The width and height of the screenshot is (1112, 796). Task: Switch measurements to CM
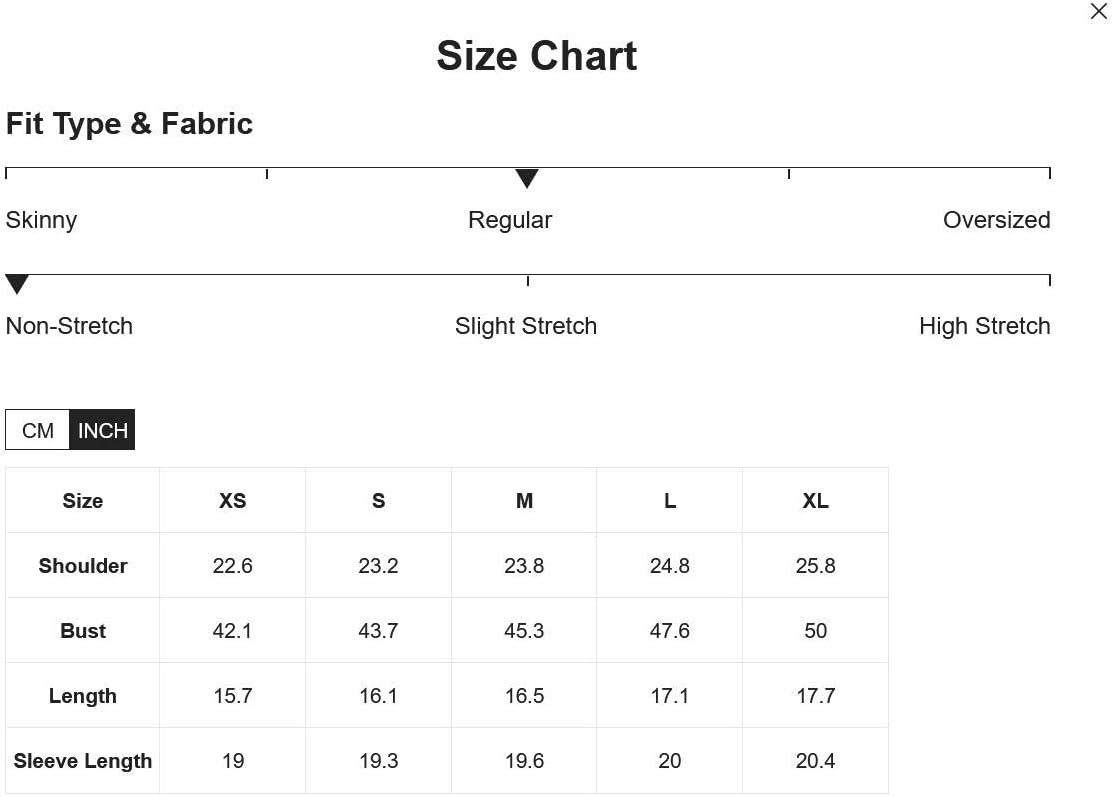click(x=38, y=430)
